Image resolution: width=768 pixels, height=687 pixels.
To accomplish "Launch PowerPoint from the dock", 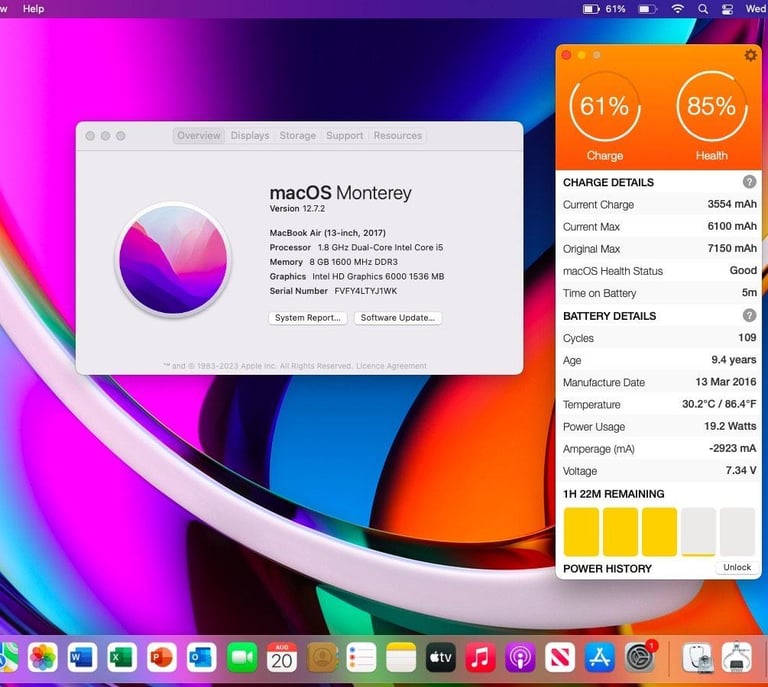I will coord(162,657).
